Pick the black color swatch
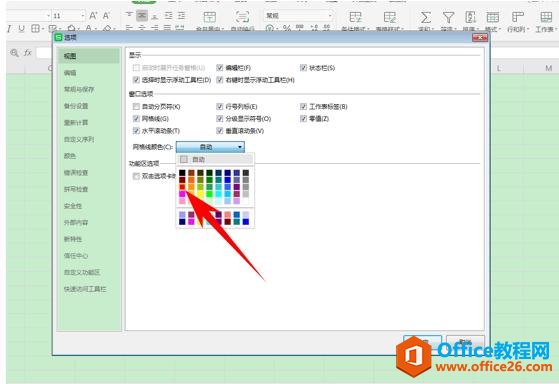Screen dimensions: 559x384 pyautogui.click(x=182, y=173)
